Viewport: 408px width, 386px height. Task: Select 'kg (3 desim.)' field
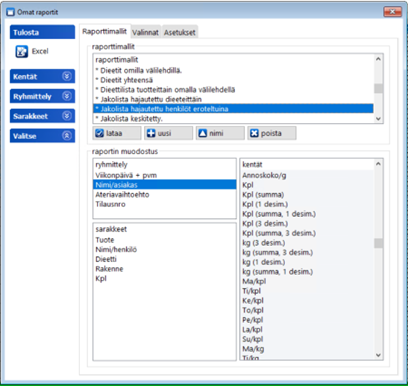coord(307,243)
